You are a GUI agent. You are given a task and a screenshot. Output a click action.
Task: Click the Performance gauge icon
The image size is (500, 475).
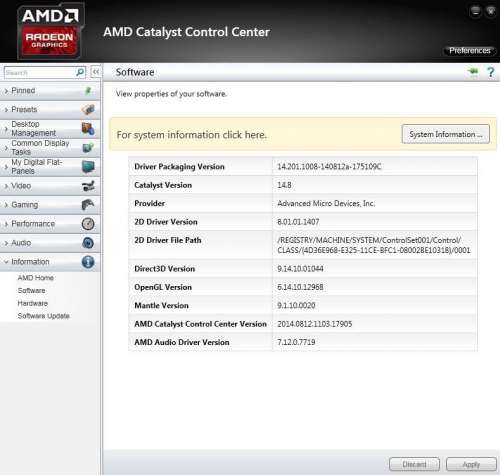[x=88, y=224]
